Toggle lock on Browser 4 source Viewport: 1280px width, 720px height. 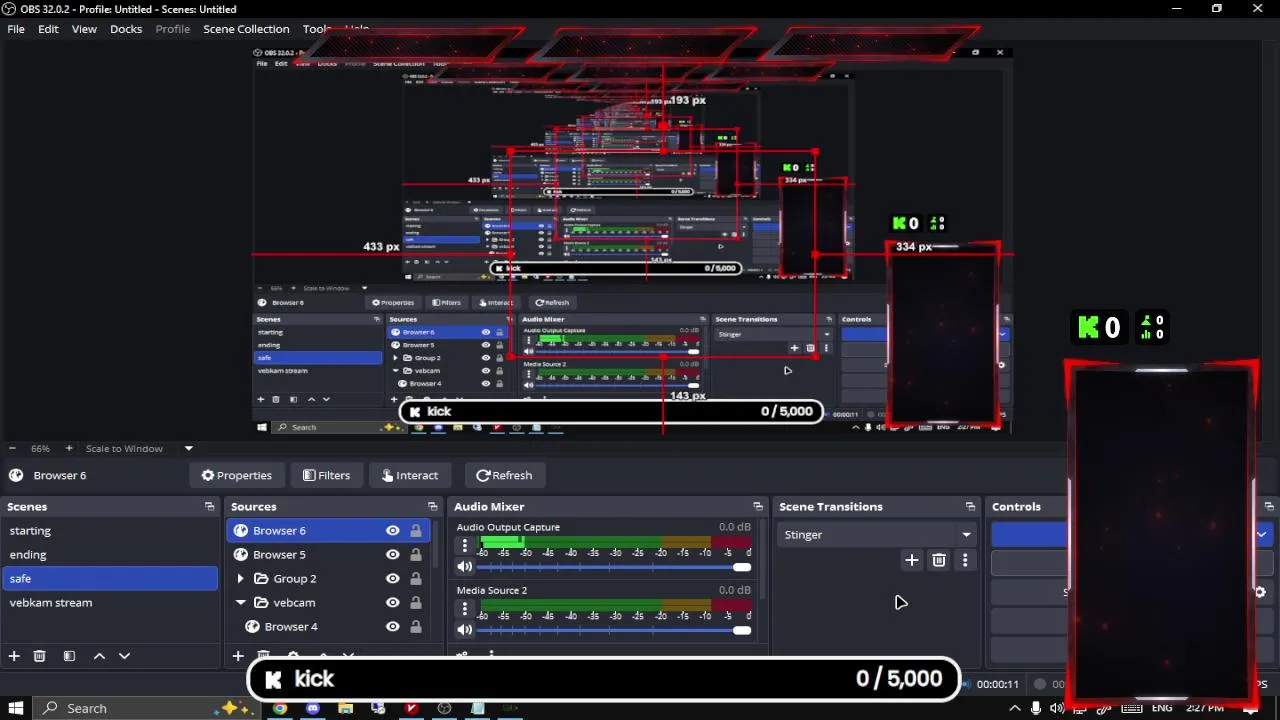click(416, 627)
